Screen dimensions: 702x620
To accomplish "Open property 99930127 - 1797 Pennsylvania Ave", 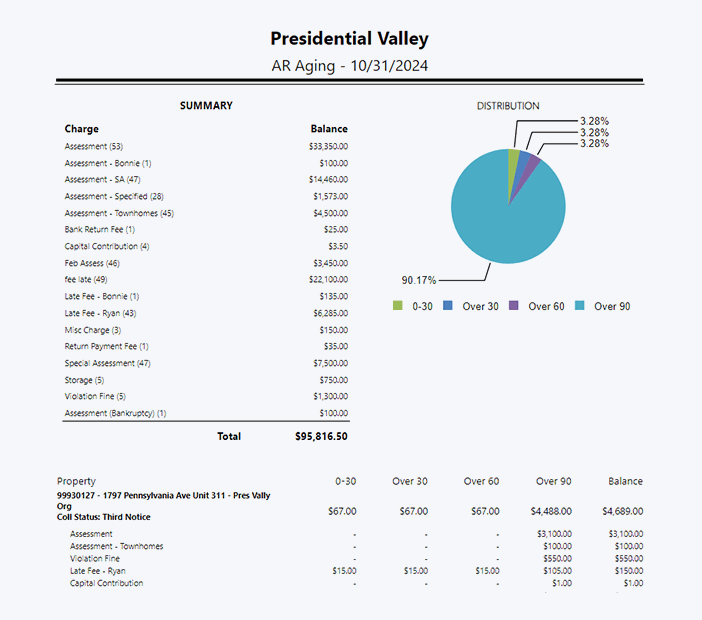I will (x=163, y=495).
